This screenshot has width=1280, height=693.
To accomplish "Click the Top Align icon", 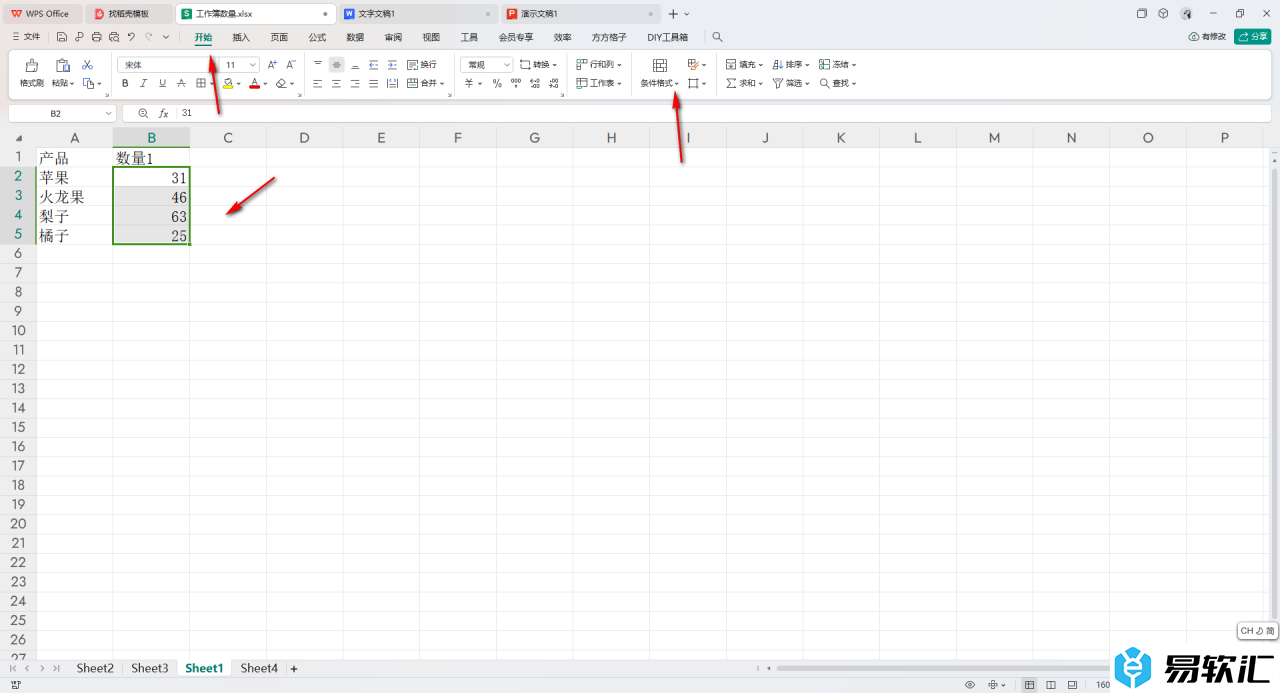I will click(318, 64).
